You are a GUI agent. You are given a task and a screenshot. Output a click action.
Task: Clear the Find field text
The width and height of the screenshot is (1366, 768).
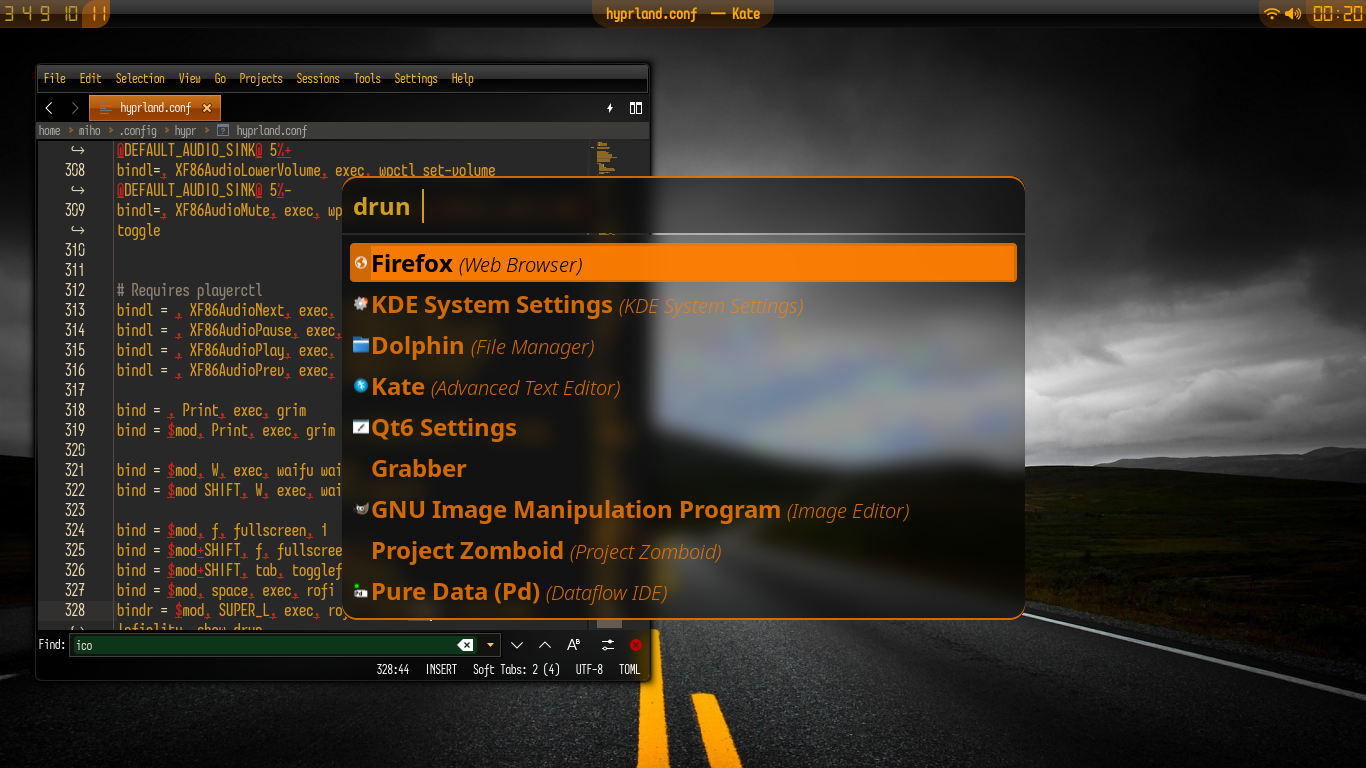click(x=465, y=645)
